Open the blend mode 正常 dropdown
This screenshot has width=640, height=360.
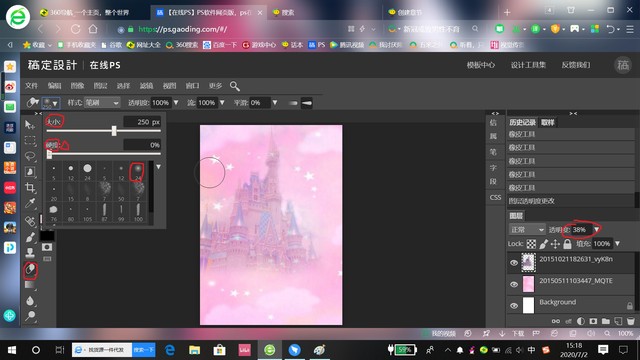click(527, 230)
